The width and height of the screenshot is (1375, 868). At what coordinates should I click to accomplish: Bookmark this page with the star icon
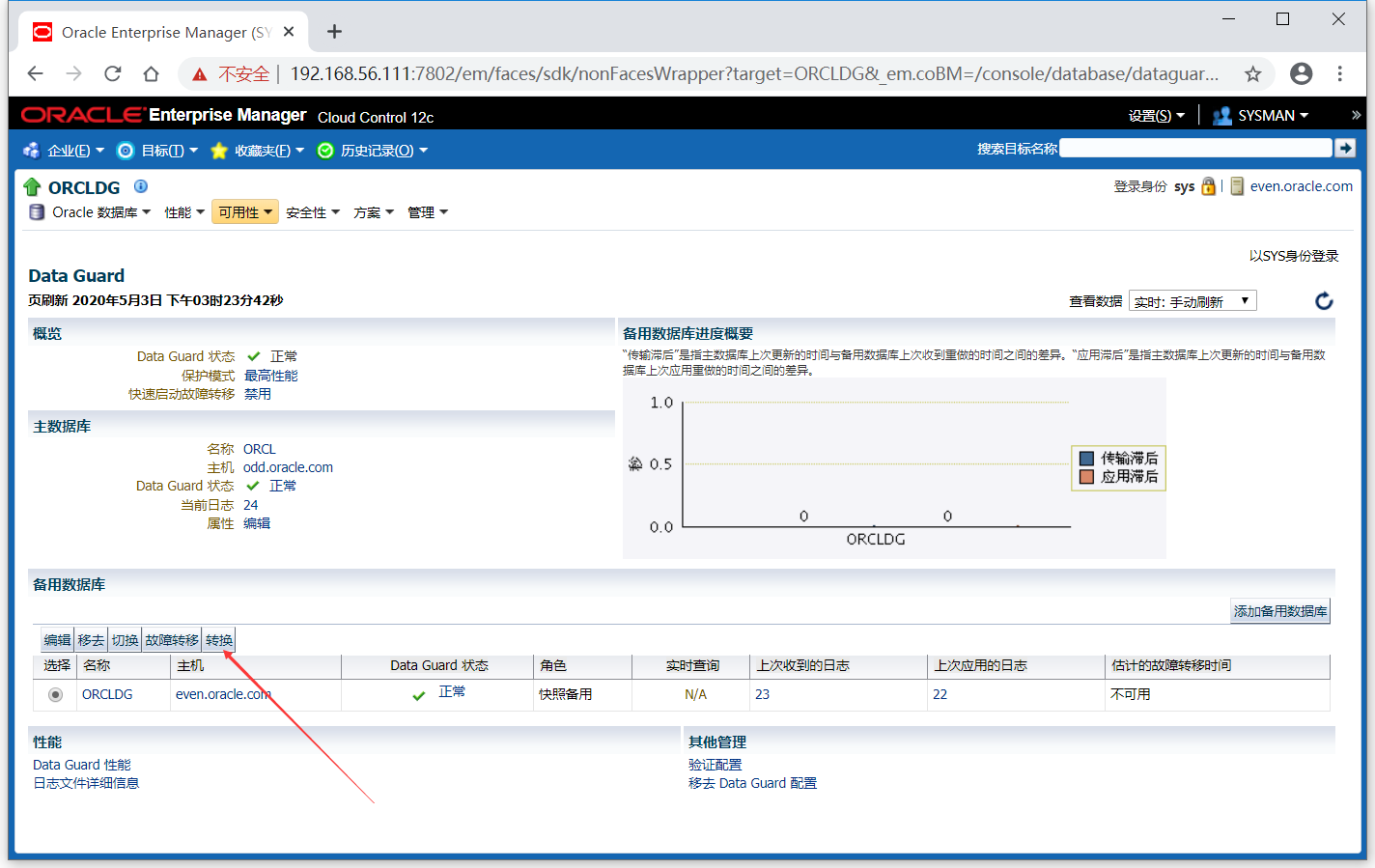coord(1252,74)
